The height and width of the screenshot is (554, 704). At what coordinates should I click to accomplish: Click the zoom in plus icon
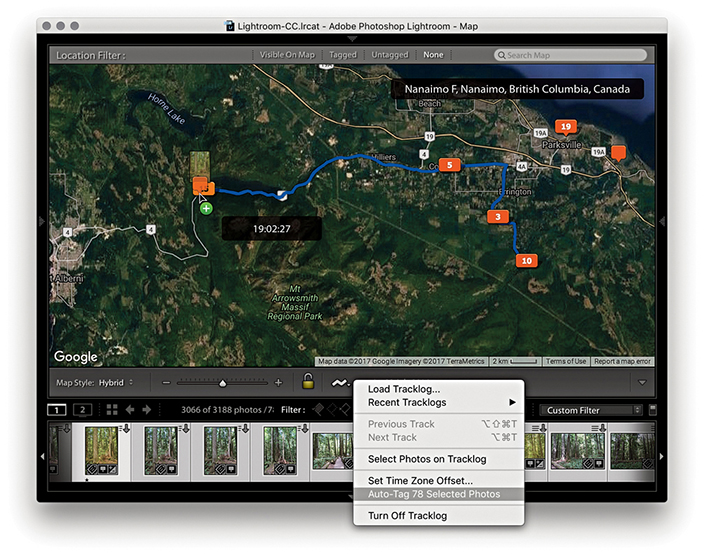click(278, 382)
